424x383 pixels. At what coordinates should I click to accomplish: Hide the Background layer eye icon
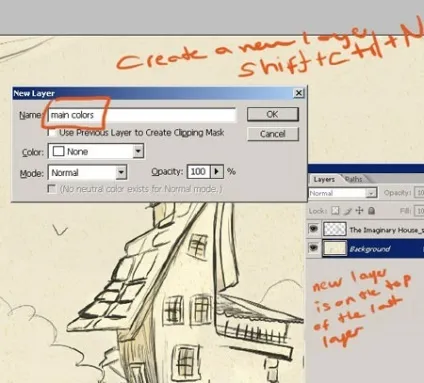tap(313, 248)
